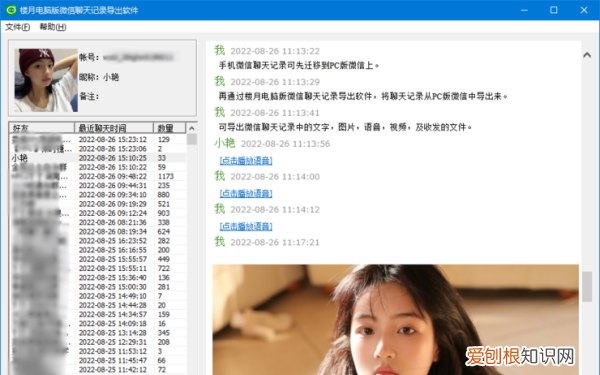Screen dimensions: 600x375
Task: Open the 文件(F) menu
Action: point(18,27)
